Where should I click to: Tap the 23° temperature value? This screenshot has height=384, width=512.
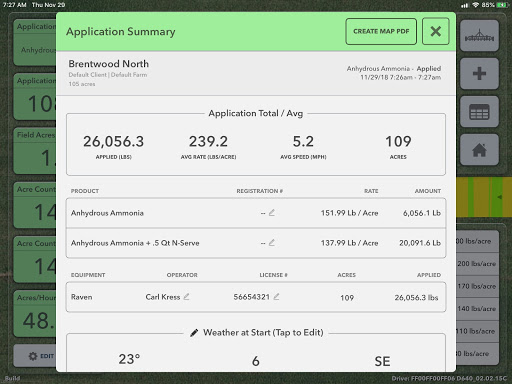pos(129,359)
